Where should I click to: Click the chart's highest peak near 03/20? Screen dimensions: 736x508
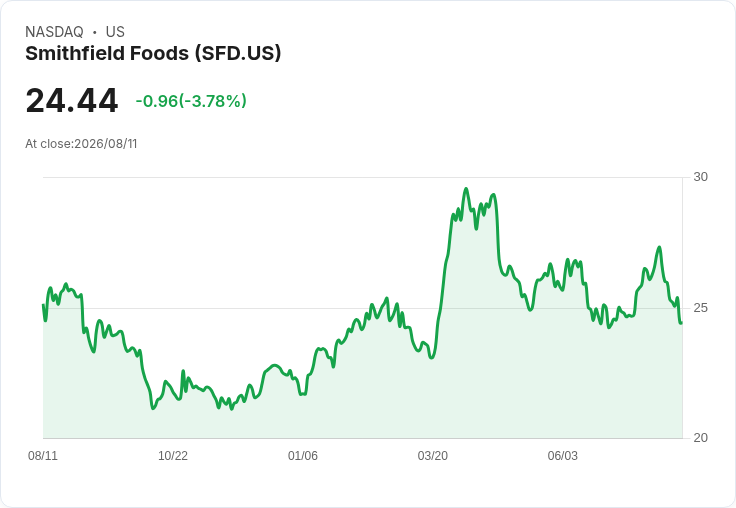(x=466, y=189)
